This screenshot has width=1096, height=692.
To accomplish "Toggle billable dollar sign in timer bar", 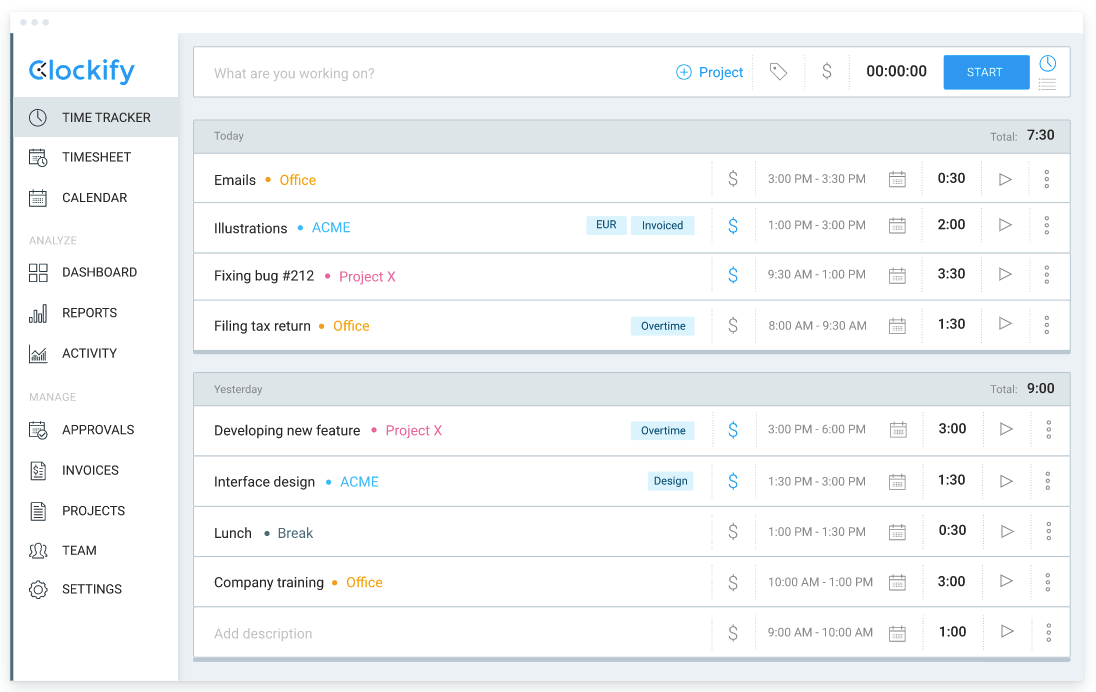I will (826, 72).
